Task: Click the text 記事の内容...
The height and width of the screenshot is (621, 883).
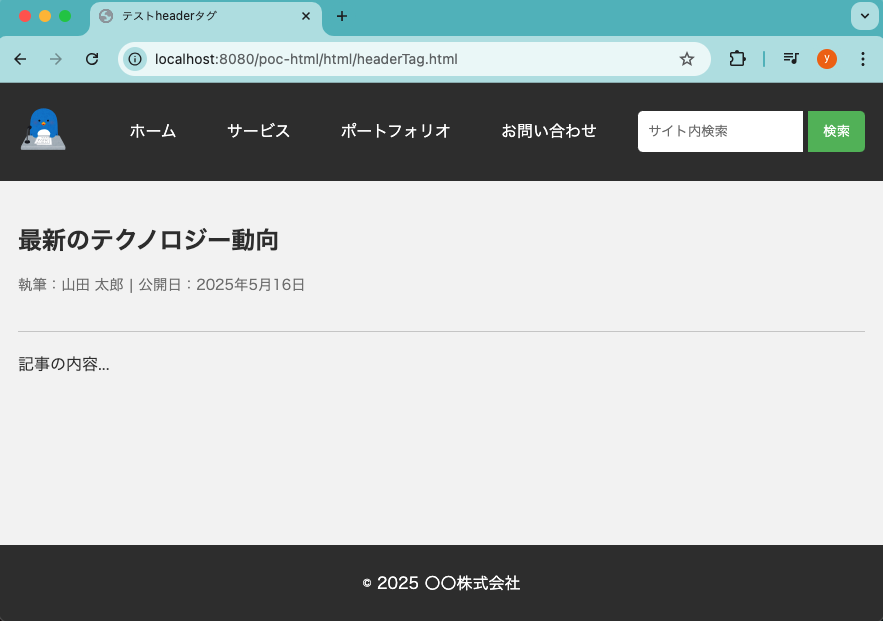Action: coord(64,364)
